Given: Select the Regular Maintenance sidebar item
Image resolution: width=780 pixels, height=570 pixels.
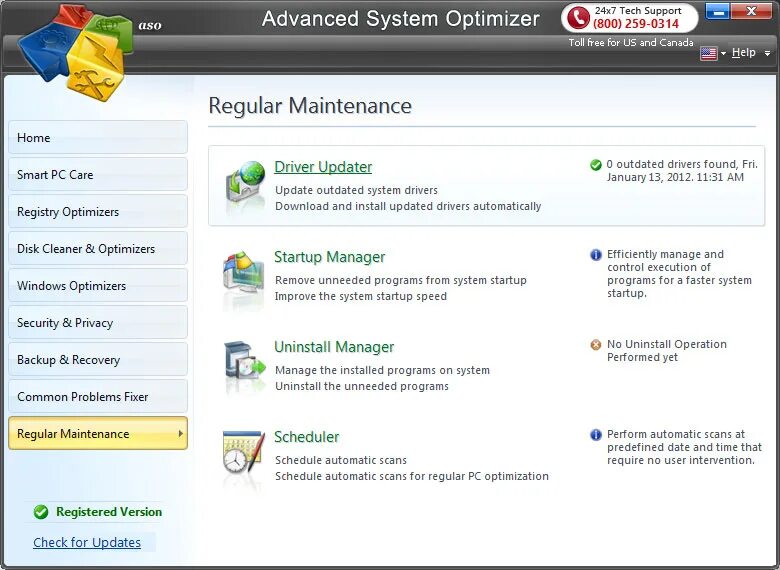Looking at the screenshot, I should point(98,433).
